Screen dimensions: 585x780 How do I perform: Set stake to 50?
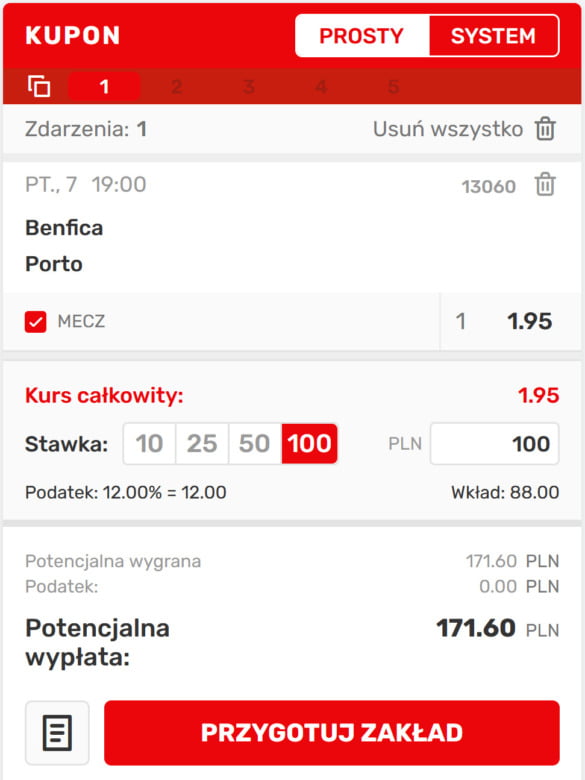[x=255, y=443]
